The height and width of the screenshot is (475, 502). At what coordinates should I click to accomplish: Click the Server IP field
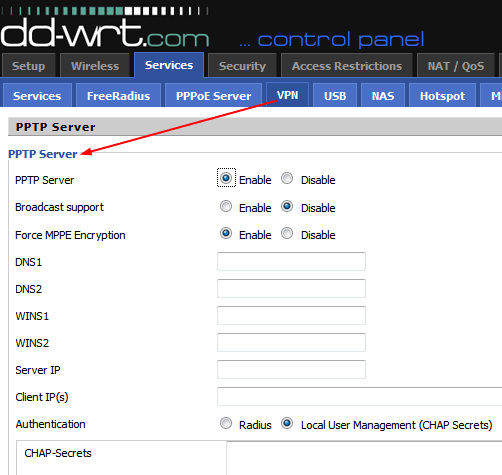click(291, 369)
